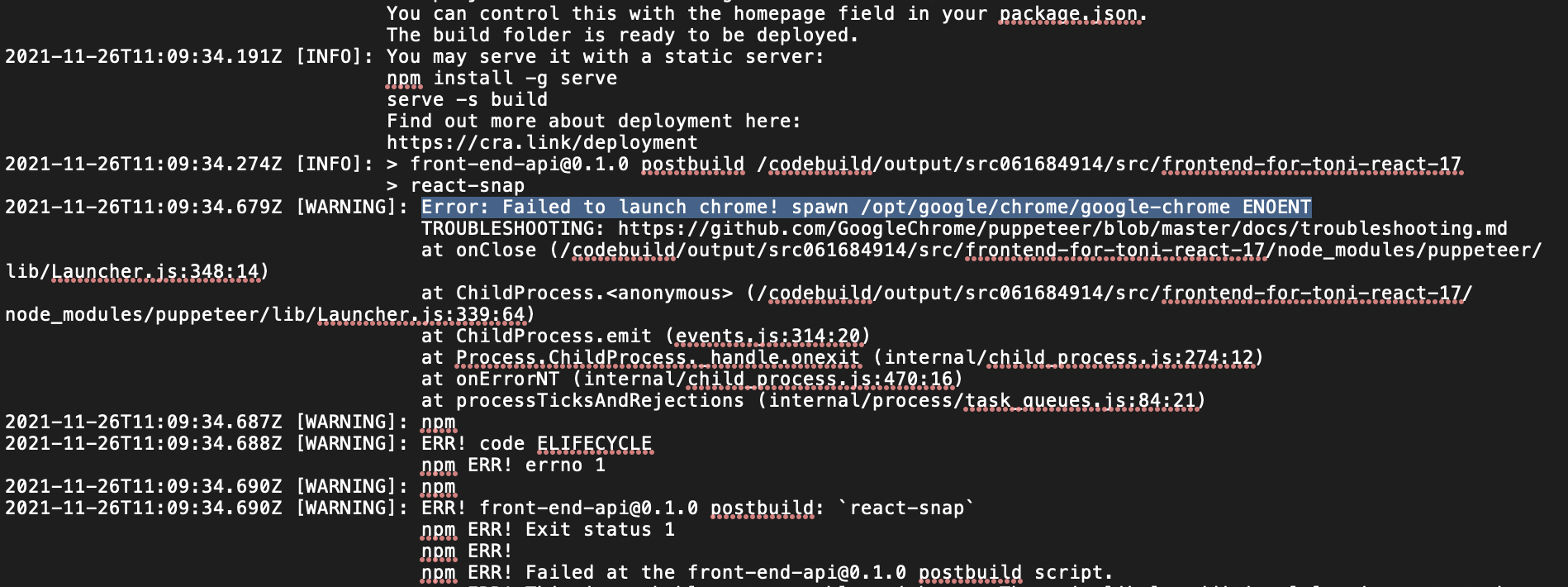Image resolution: width=1568 pixels, height=587 pixels.
Task: Select the 'serve -s build' line
Action: pyautogui.click(x=467, y=99)
